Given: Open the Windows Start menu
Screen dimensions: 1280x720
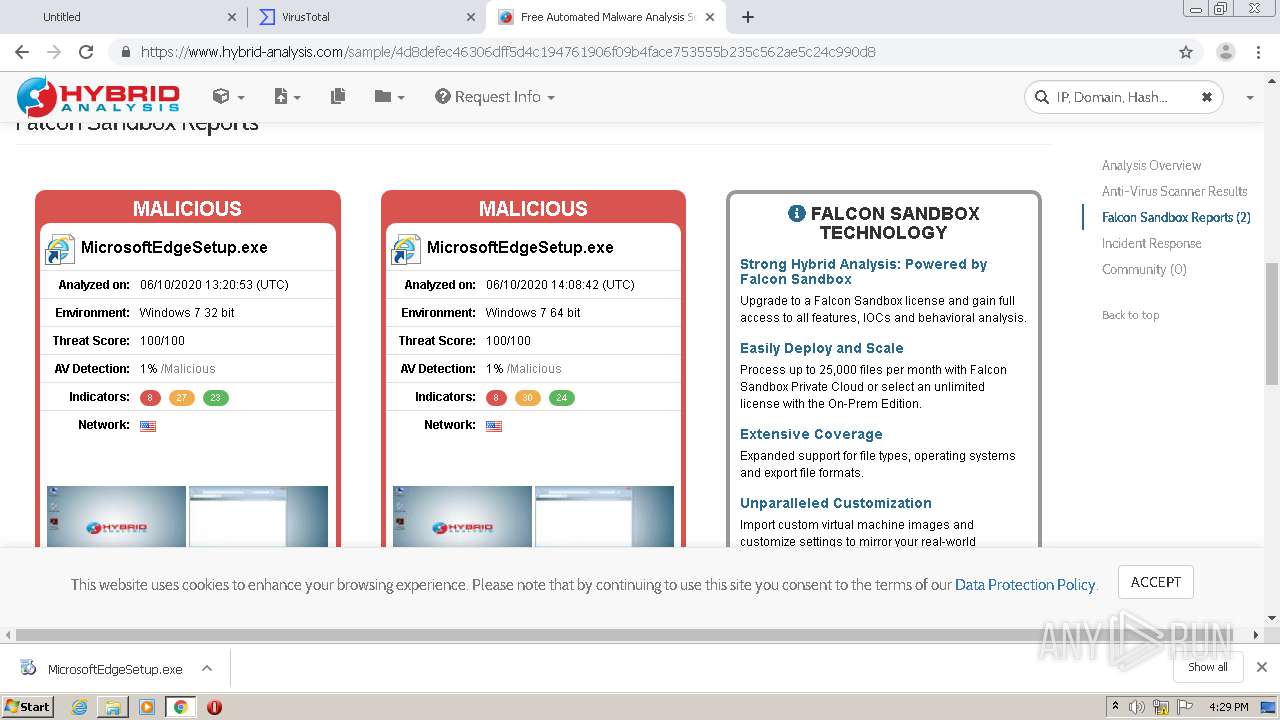Looking at the screenshot, I should (28, 707).
